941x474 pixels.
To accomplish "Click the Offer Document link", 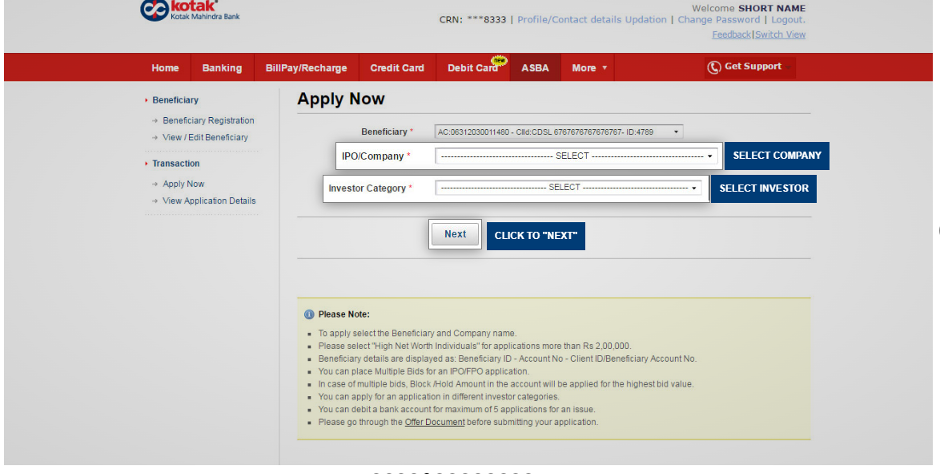I will [434, 422].
